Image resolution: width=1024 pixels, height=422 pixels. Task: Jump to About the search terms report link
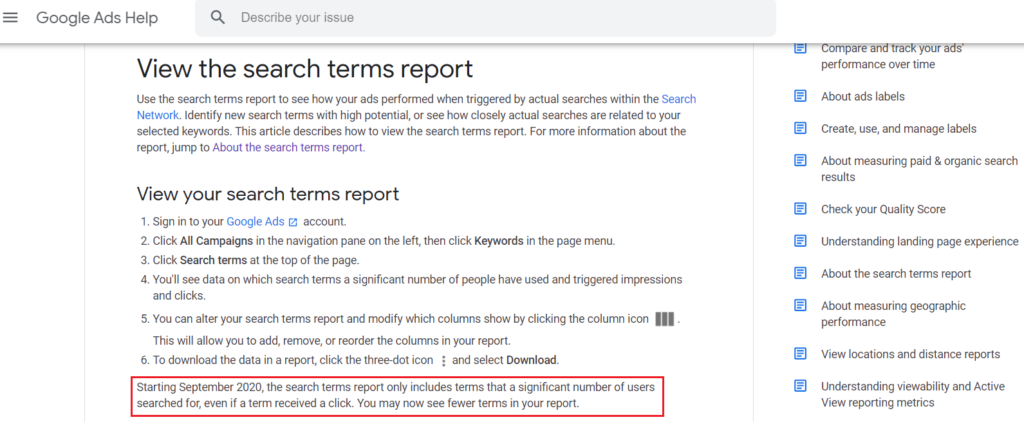tap(289, 147)
